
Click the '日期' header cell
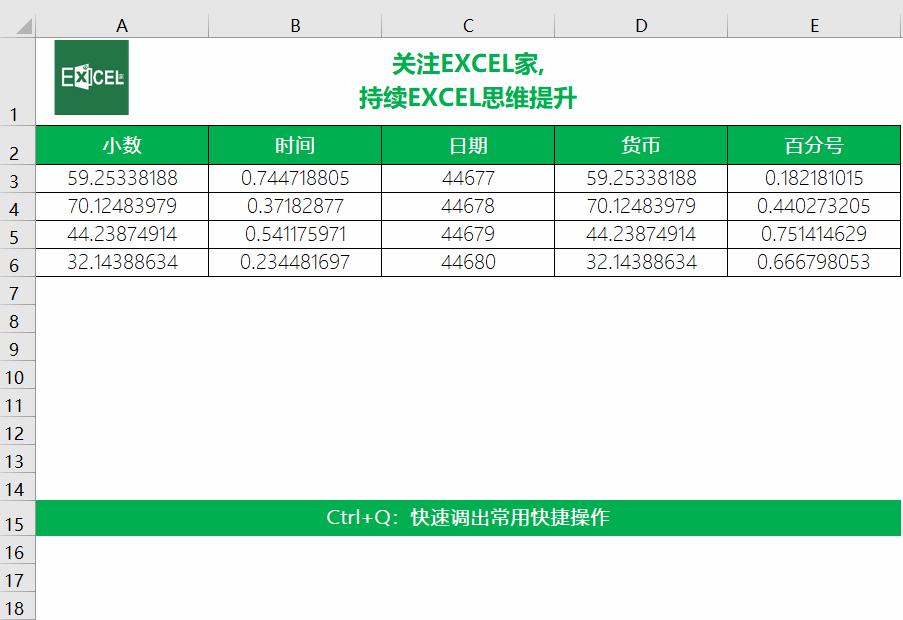[468, 145]
